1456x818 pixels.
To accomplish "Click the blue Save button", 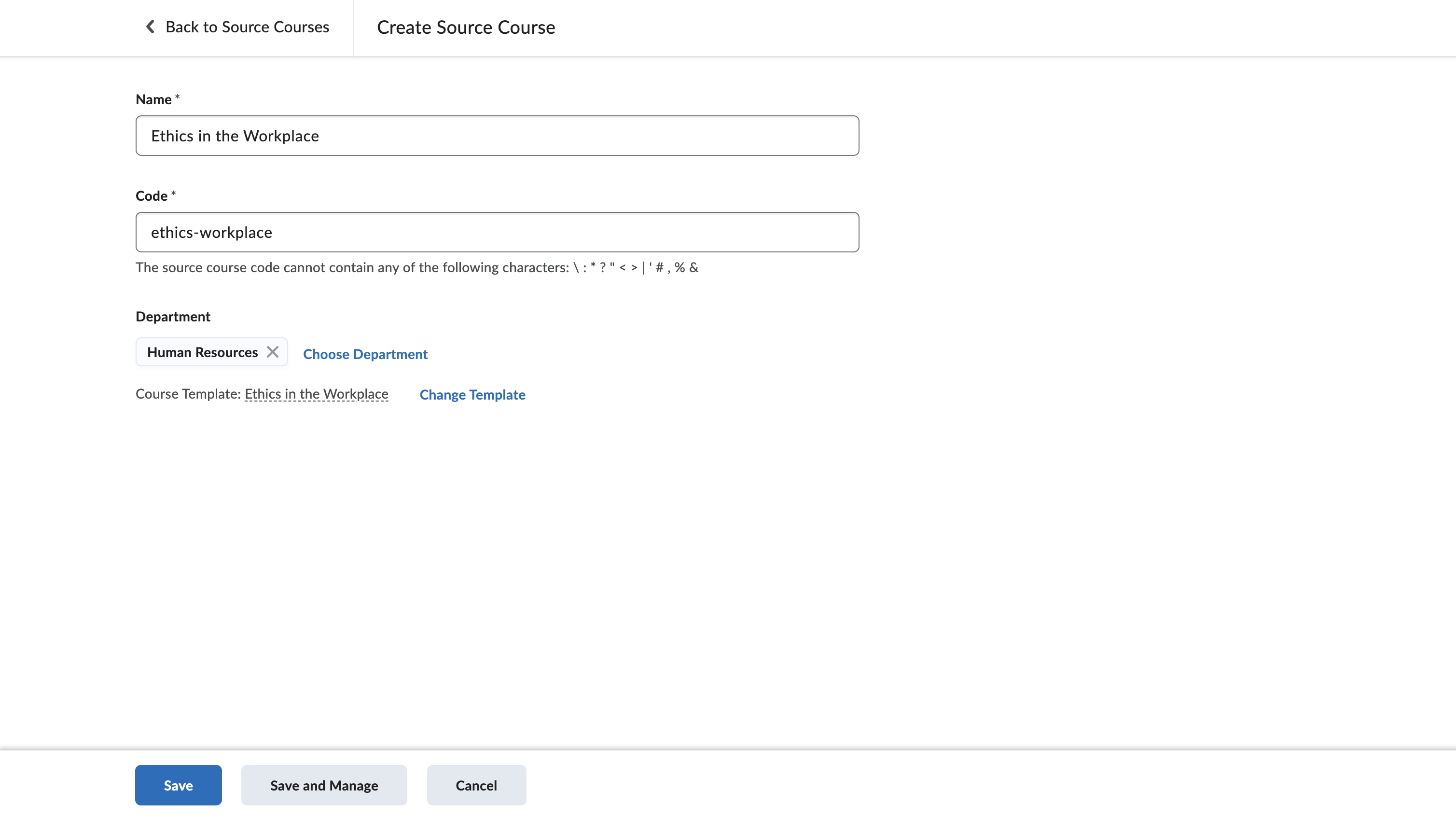I will 178,785.
